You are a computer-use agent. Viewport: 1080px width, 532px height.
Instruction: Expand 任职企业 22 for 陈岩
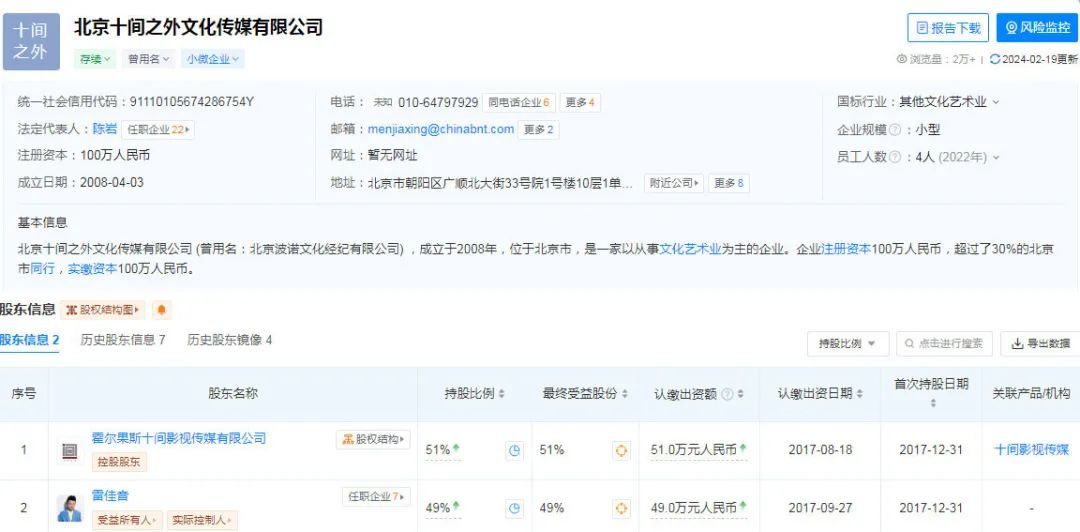click(x=158, y=130)
